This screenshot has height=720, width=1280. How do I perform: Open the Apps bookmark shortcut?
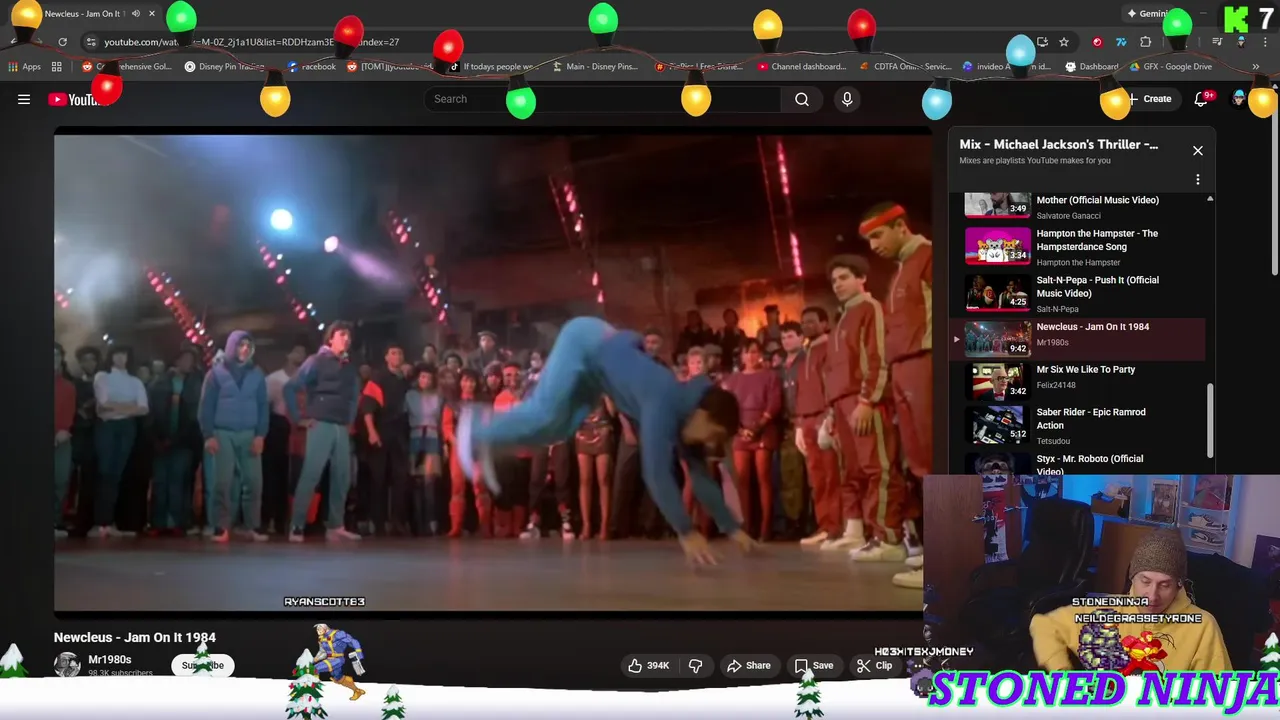tap(24, 67)
